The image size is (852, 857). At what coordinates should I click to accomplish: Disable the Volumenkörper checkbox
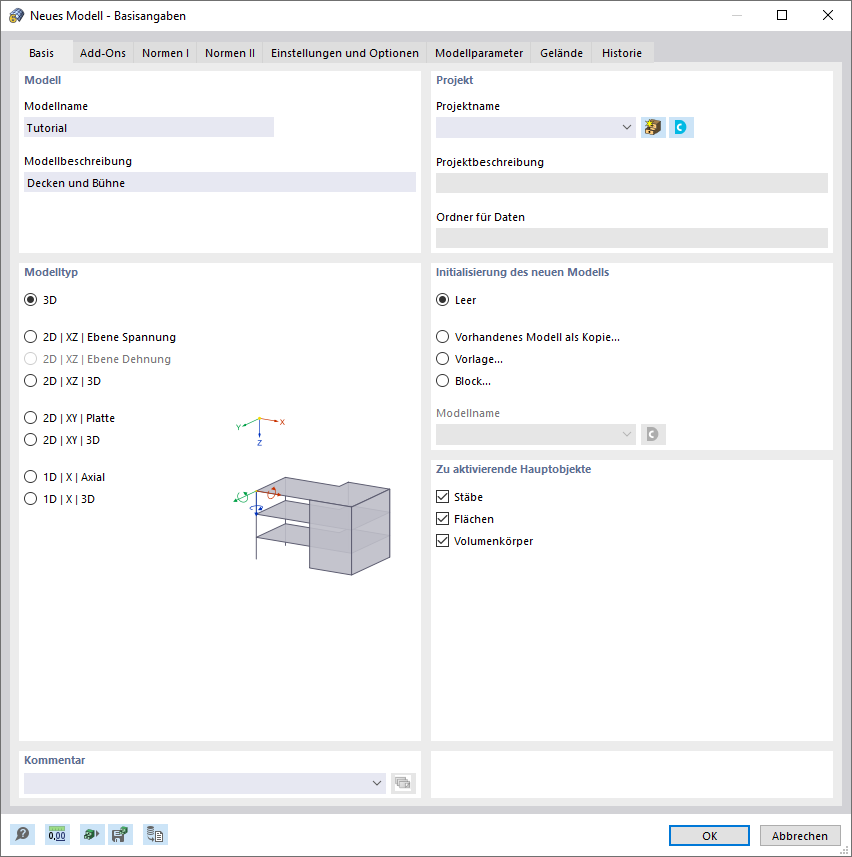pyautogui.click(x=443, y=540)
